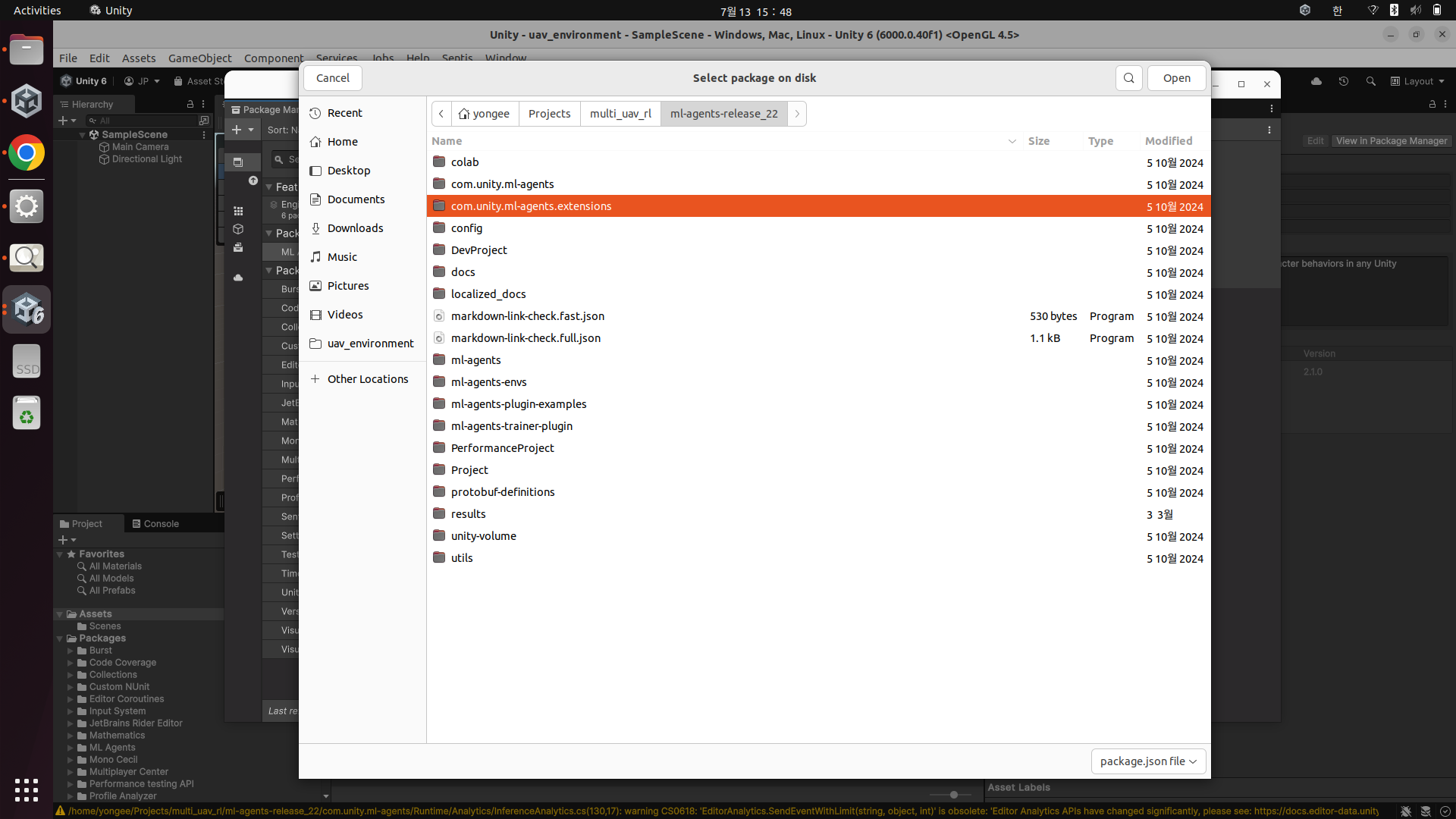This screenshot has width=1456, height=819.
Task: Select the com.unity.ml-agents folder
Action: coord(502,184)
